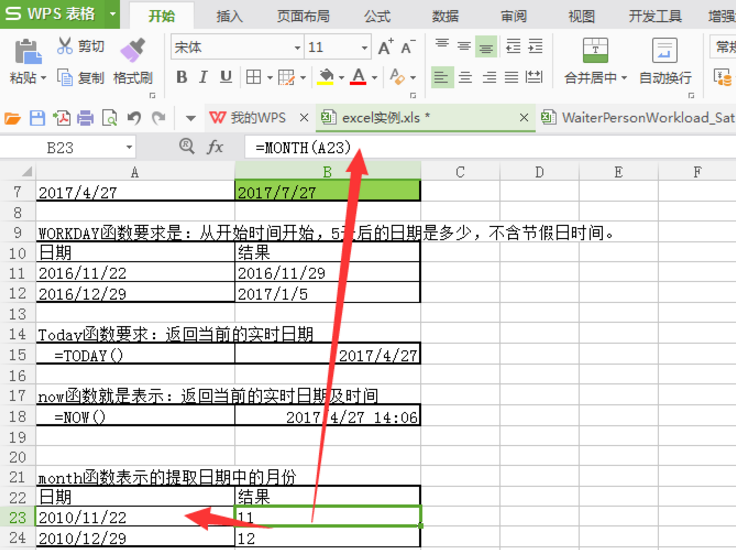Align text to top
The image size is (736, 550).
pos(442,46)
